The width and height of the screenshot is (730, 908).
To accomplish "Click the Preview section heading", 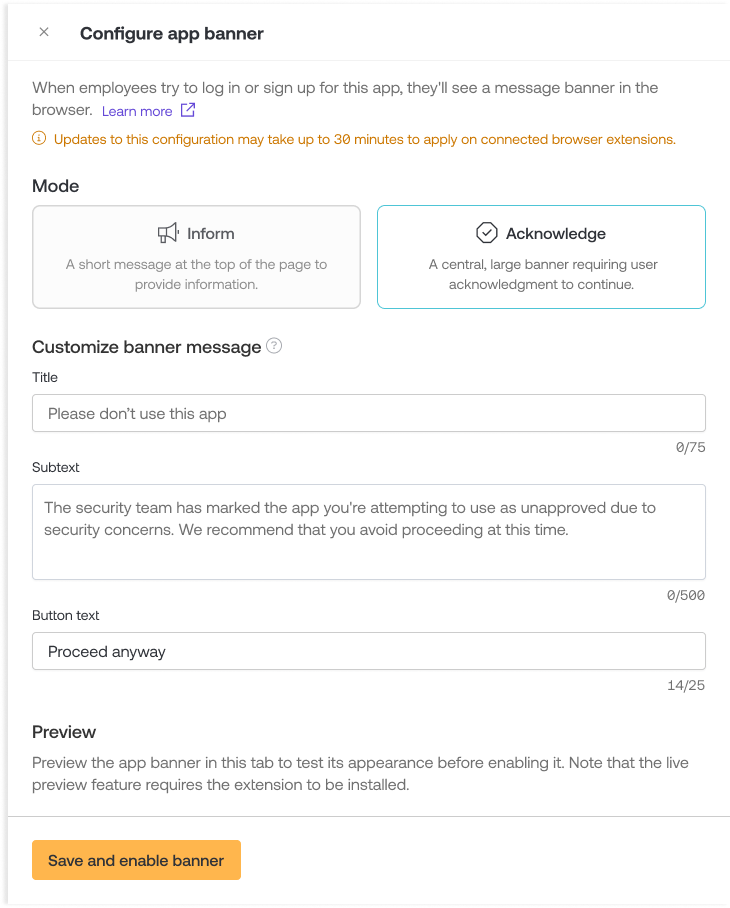I will point(63,732).
